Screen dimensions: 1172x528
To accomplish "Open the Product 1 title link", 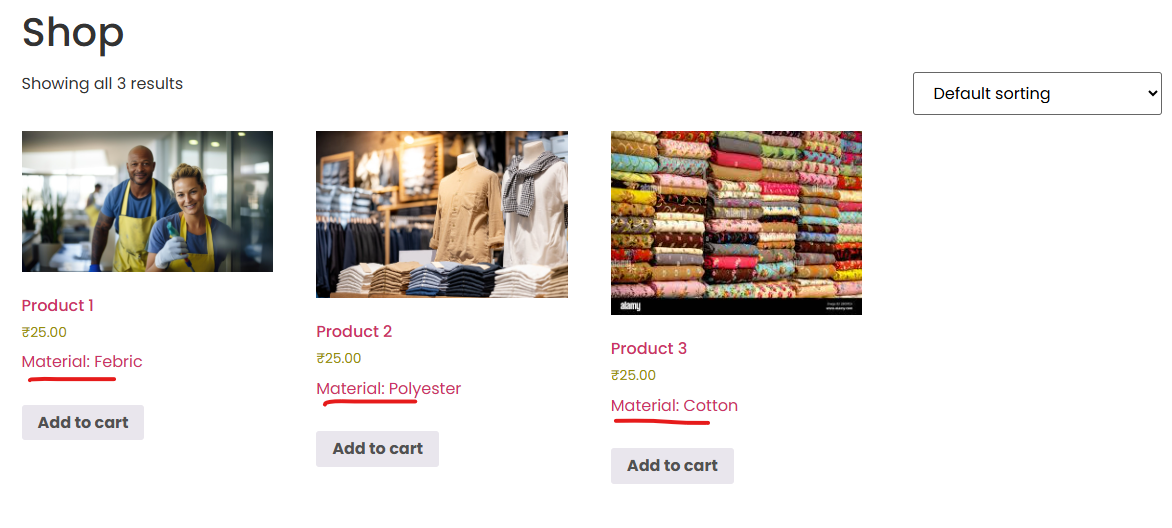I will click(58, 305).
